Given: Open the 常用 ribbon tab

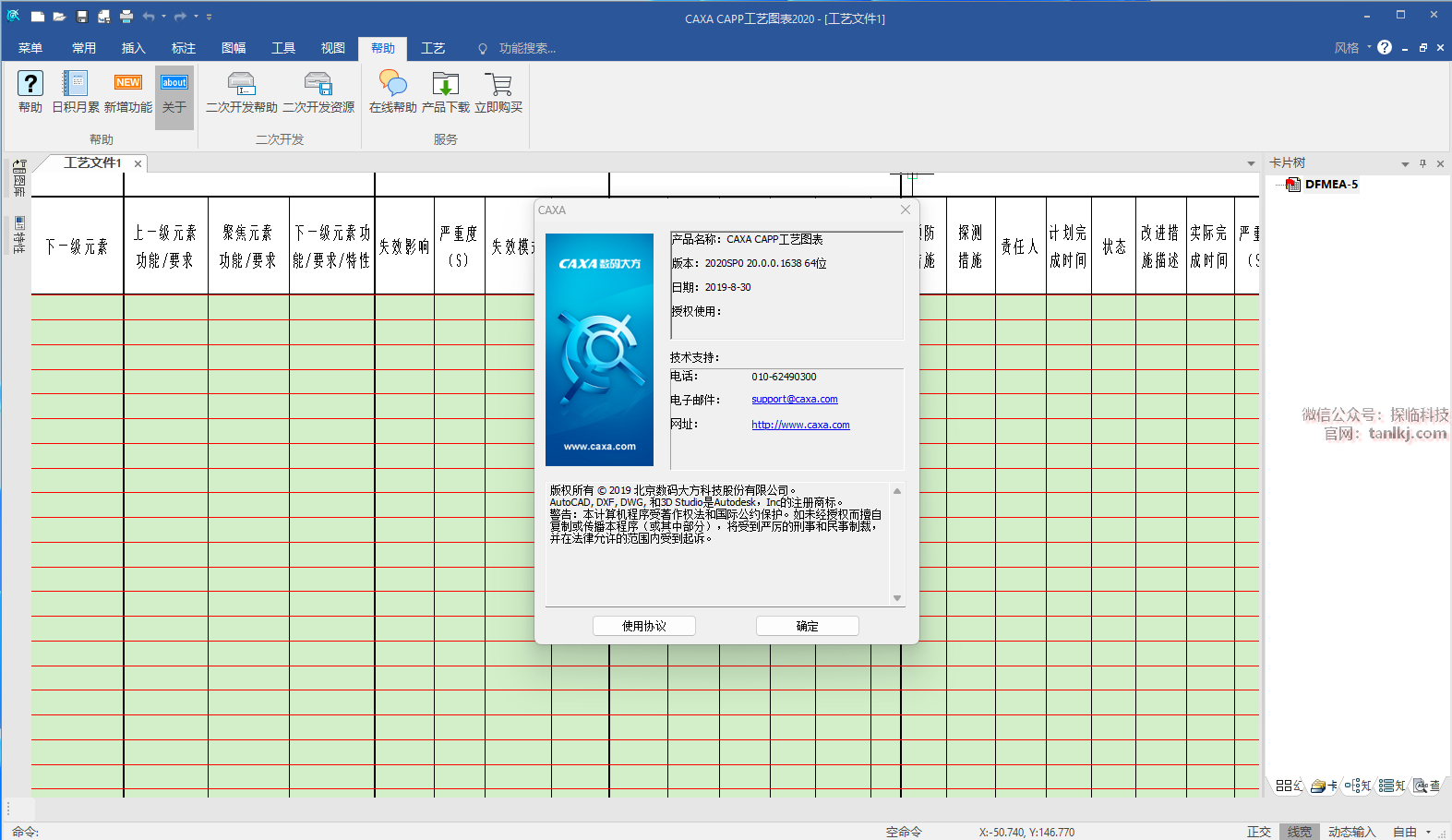Looking at the screenshot, I should coord(84,48).
